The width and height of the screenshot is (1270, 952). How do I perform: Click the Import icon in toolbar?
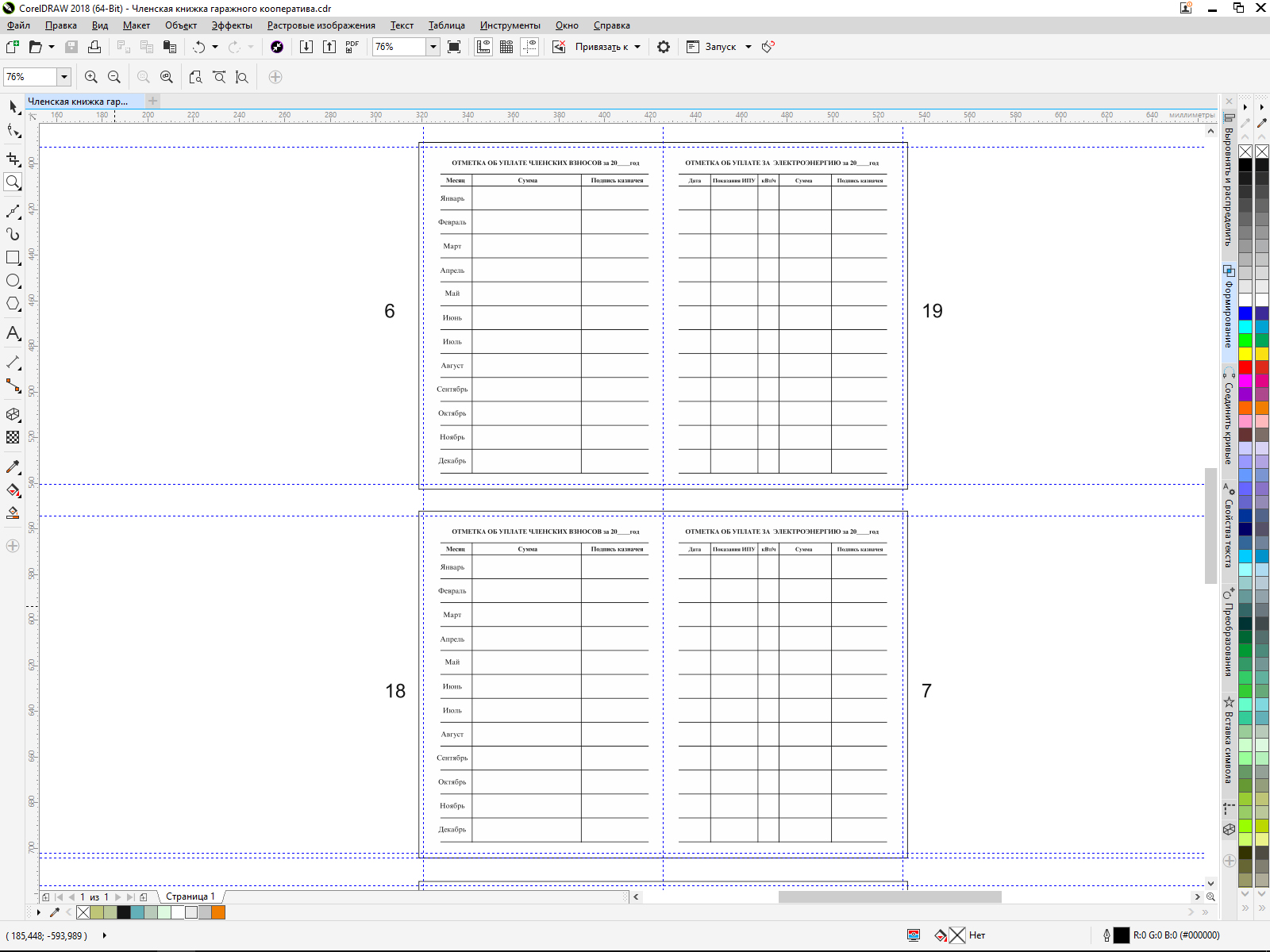tap(306, 47)
